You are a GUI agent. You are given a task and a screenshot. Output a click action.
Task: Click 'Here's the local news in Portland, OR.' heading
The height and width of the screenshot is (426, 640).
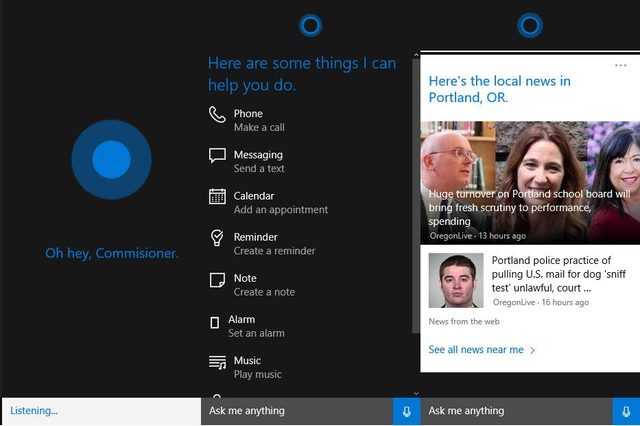pyautogui.click(x=500, y=89)
